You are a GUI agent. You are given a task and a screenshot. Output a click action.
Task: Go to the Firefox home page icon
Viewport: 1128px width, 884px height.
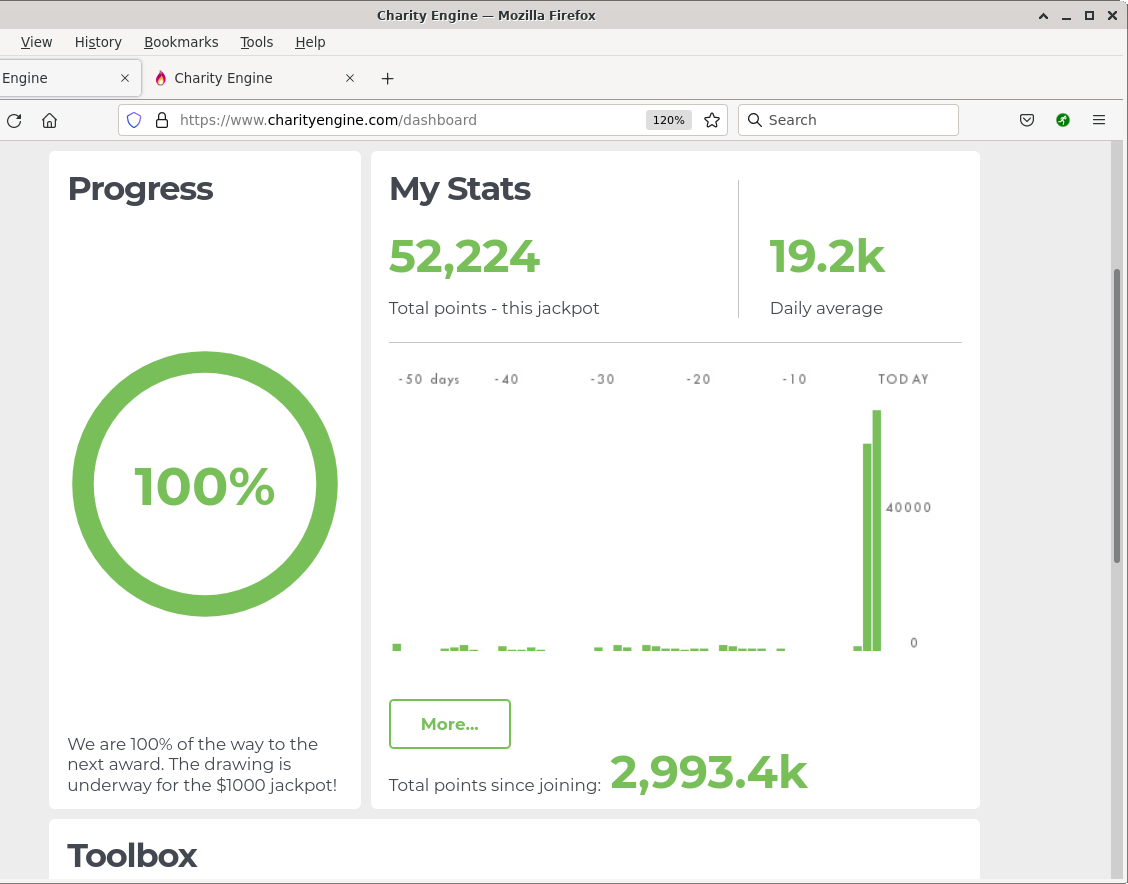(49, 120)
